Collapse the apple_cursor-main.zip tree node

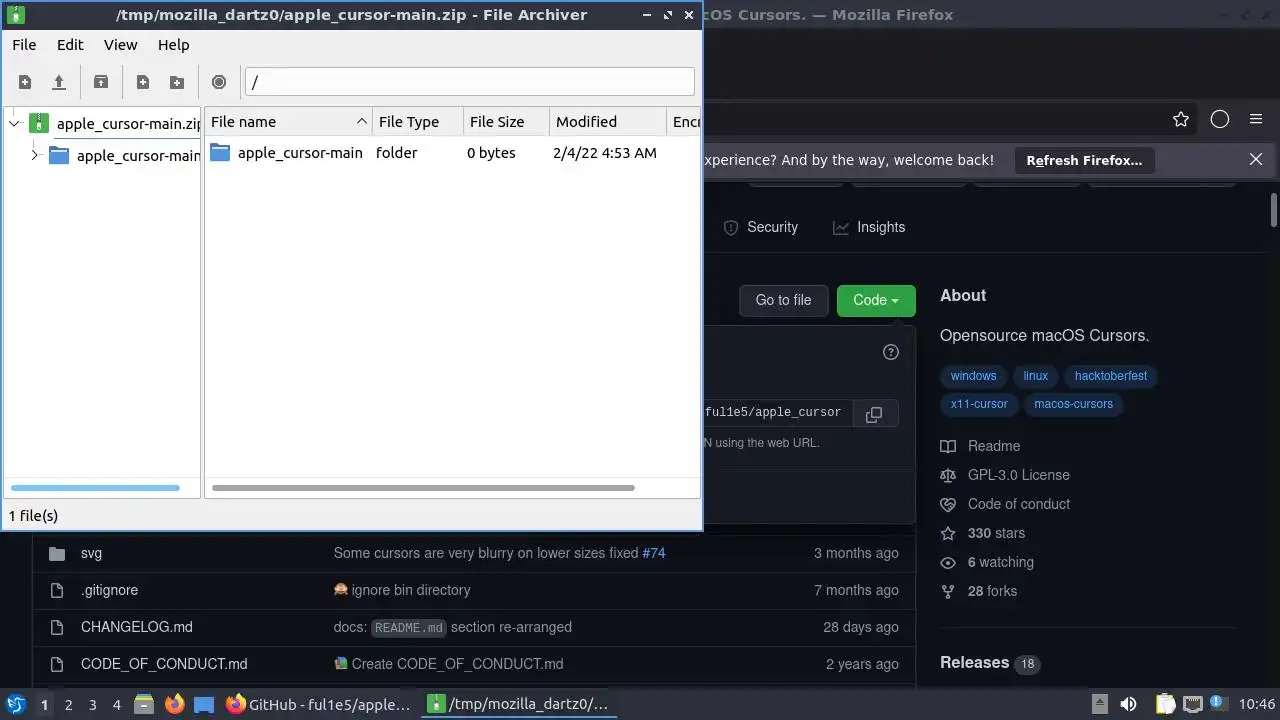click(x=14, y=123)
